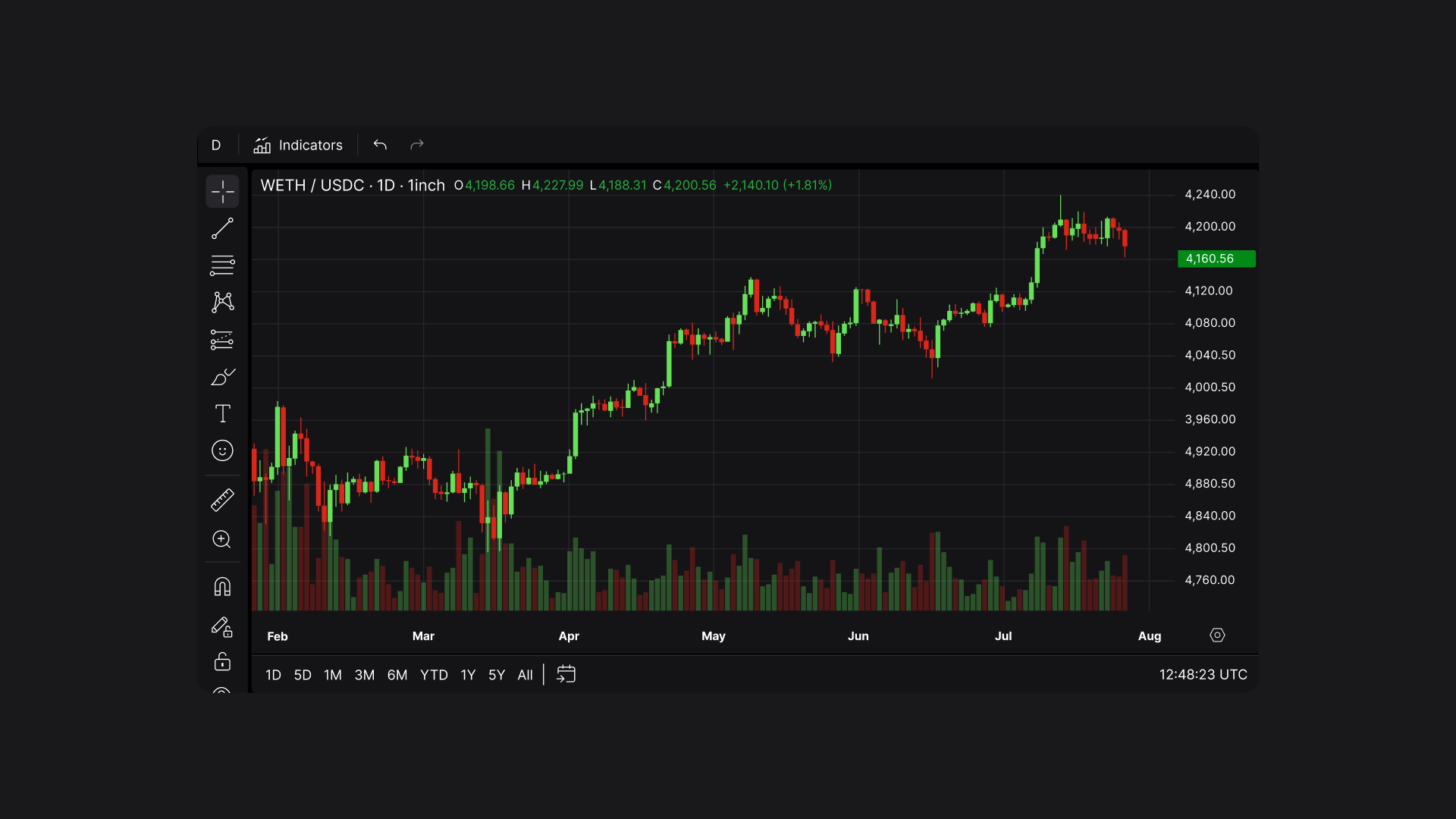This screenshot has width=1456, height=819.
Task: Open the Indicators menu
Action: 298,145
